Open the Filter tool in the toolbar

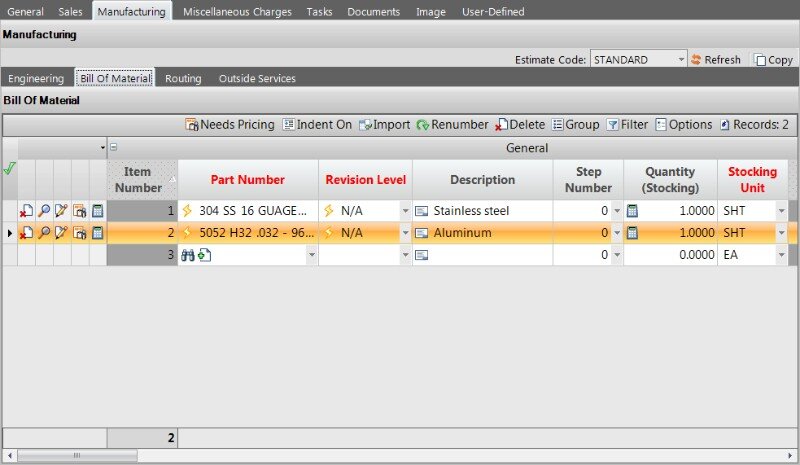click(x=627, y=125)
